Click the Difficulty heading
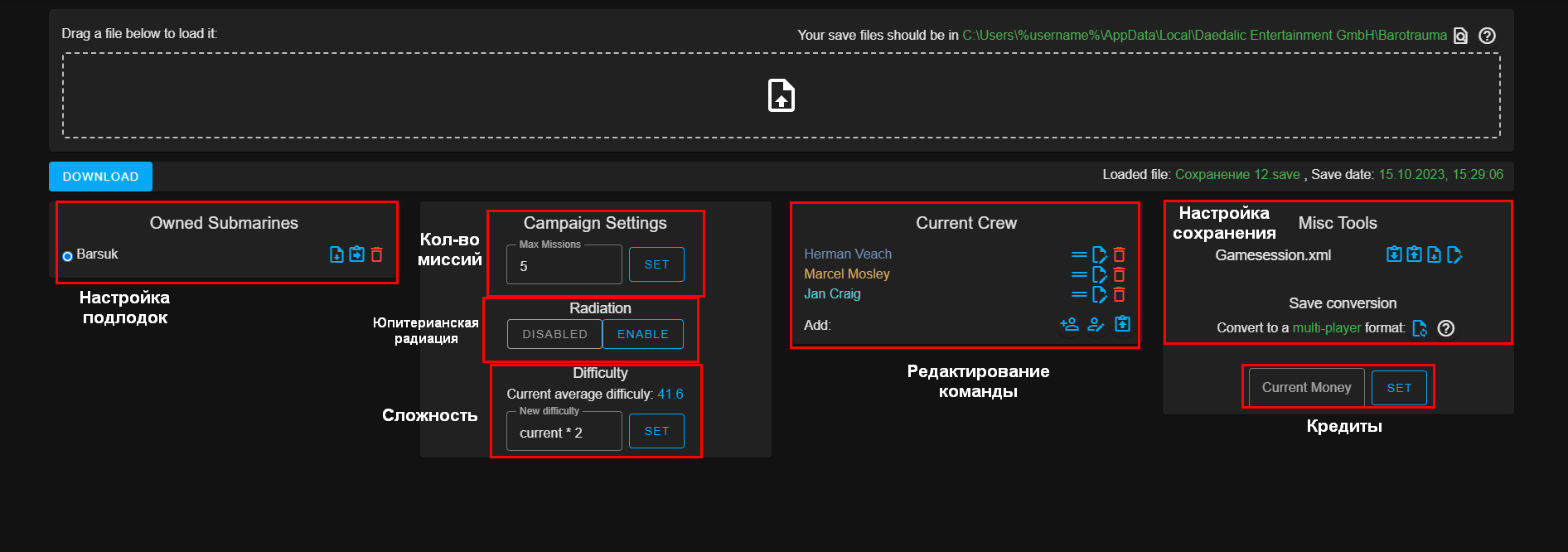Viewport: 1568px width, 552px height. pyautogui.click(x=600, y=373)
